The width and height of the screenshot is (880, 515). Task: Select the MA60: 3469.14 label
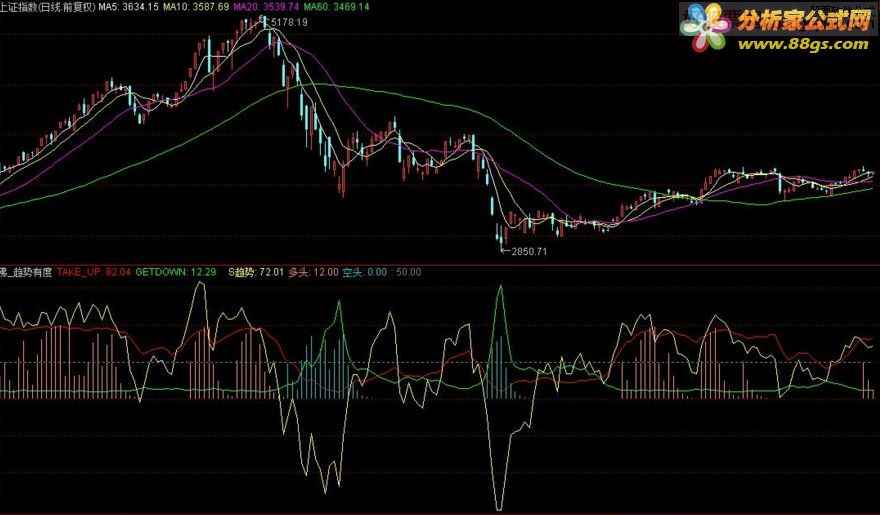[336, 7]
